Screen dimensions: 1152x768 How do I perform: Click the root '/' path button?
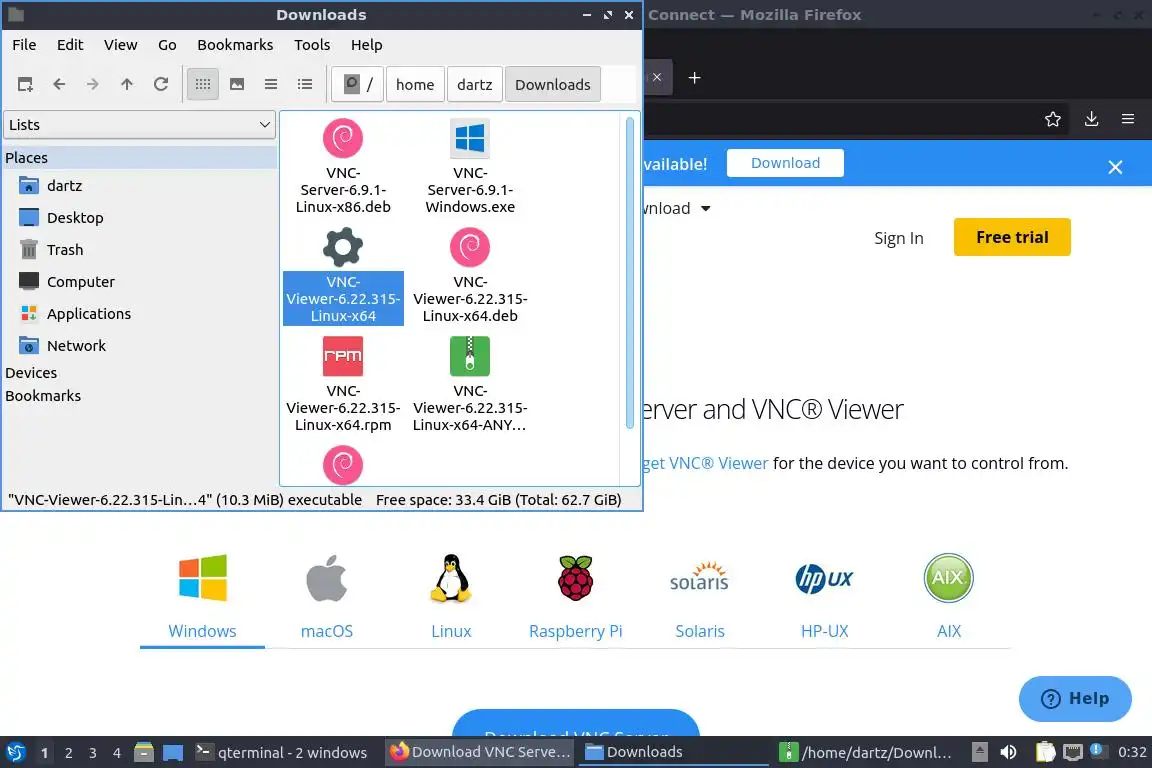[358, 85]
